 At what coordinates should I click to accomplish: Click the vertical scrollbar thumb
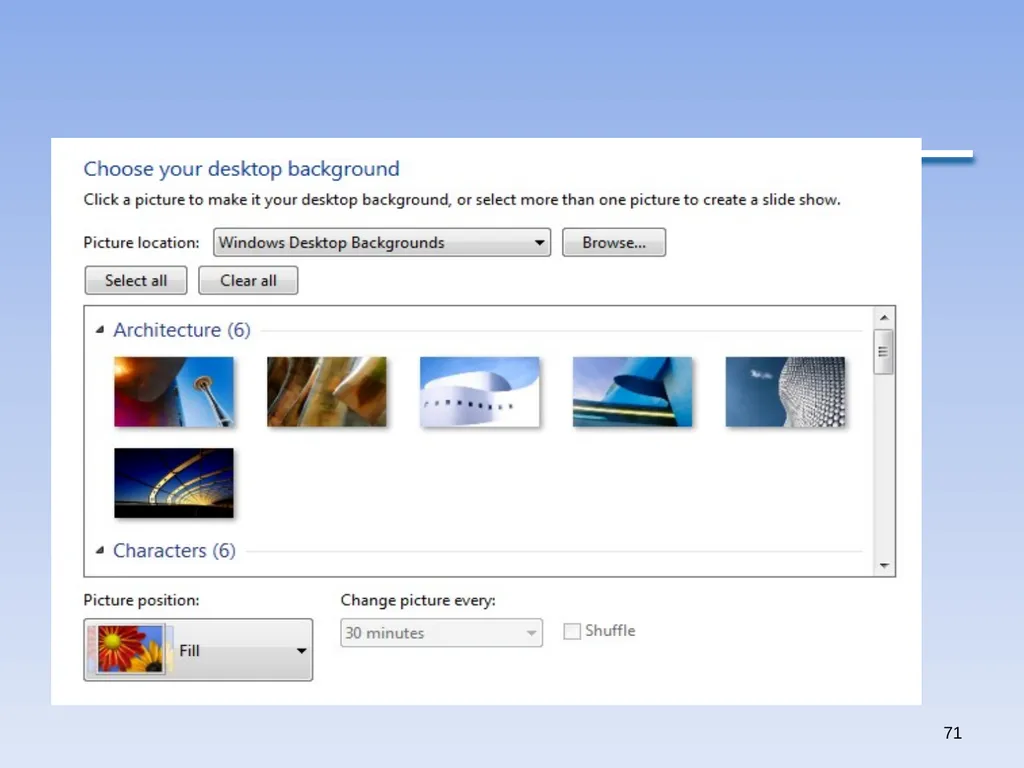click(884, 352)
